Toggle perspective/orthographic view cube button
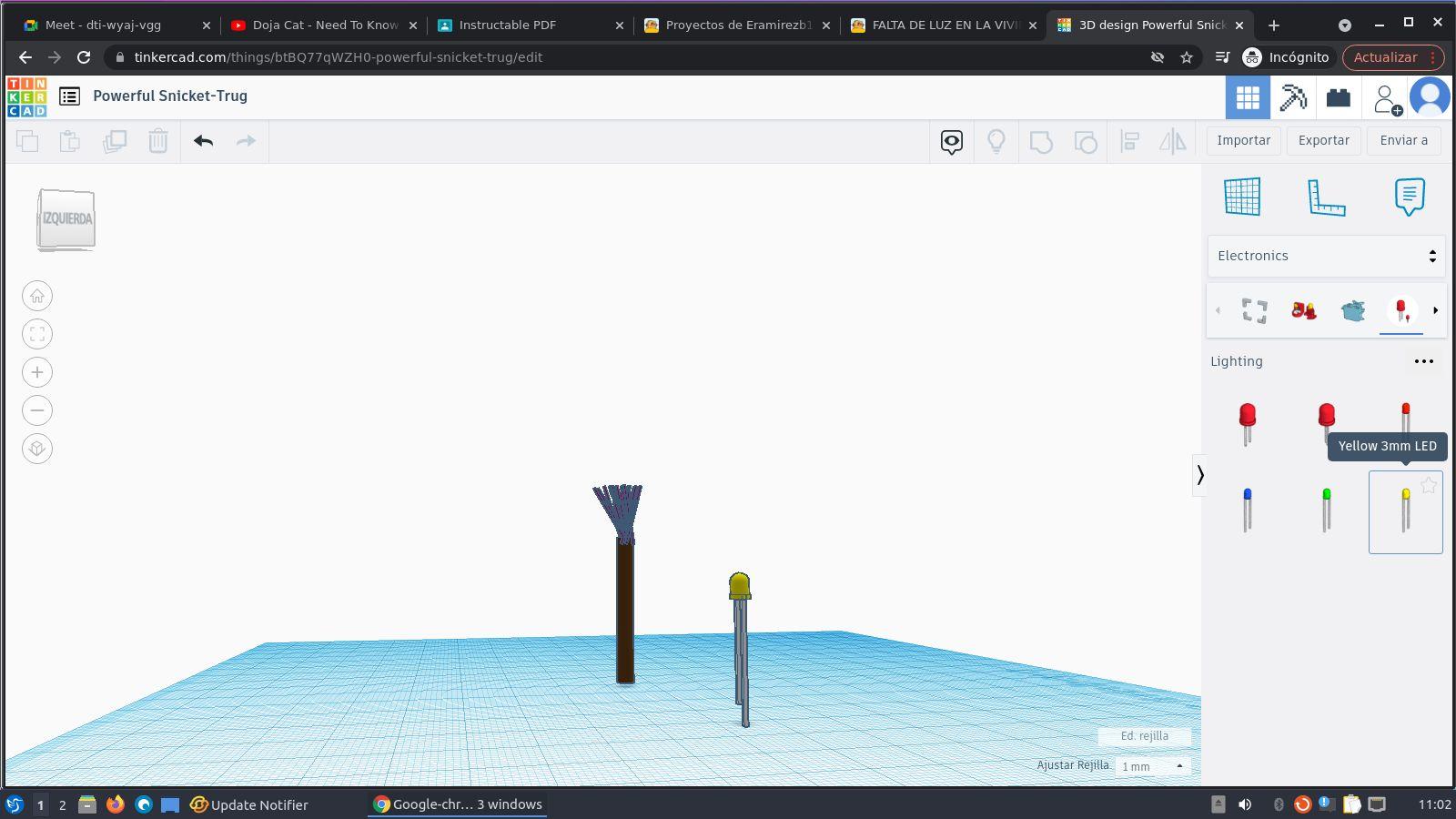Image resolution: width=1456 pixels, height=819 pixels. [x=37, y=449]
